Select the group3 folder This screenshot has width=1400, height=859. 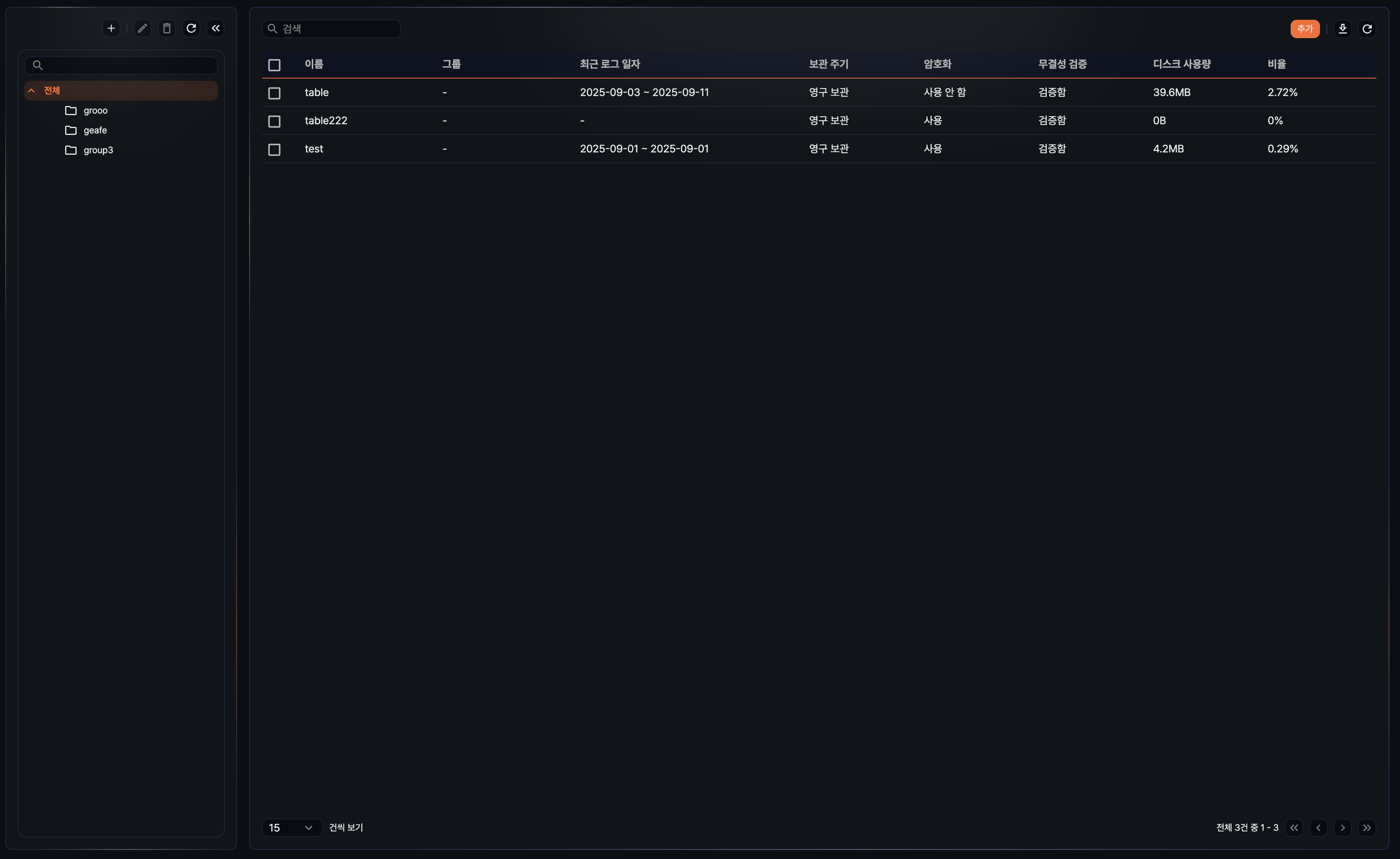click(98, 150)
